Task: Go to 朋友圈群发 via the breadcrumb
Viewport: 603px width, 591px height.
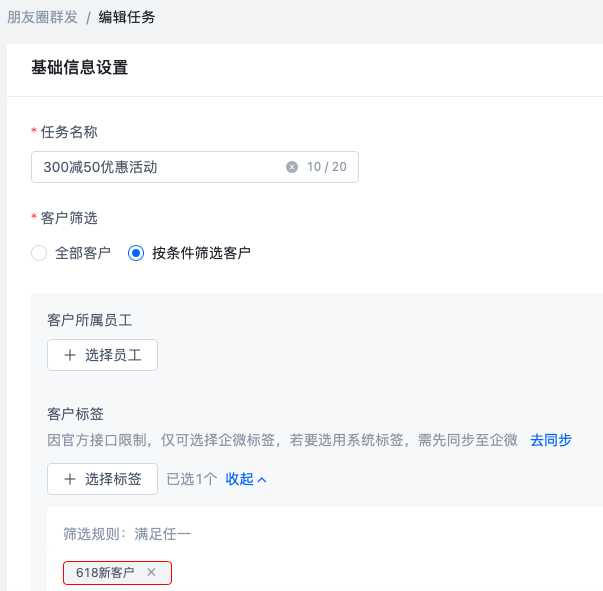Action: [43, 17]
